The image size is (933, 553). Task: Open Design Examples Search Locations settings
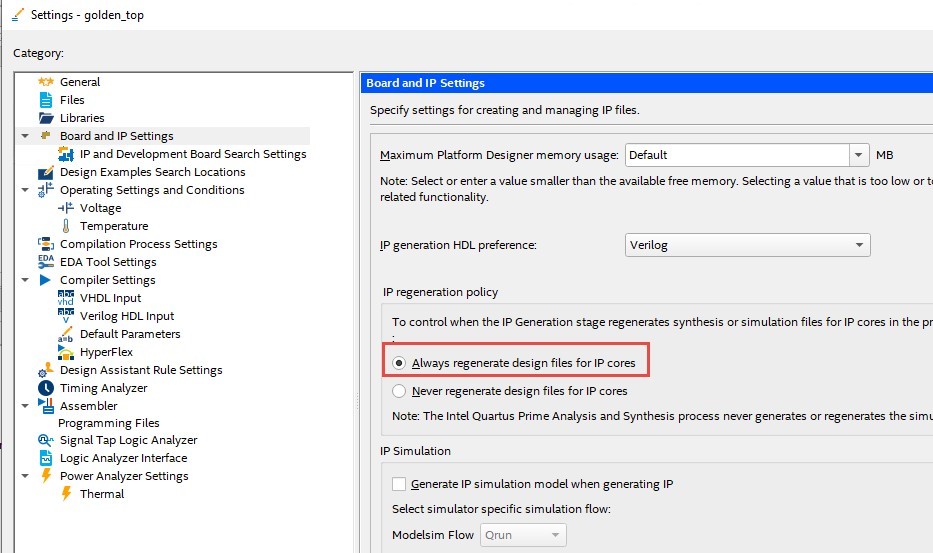click(x=152, y=172)
